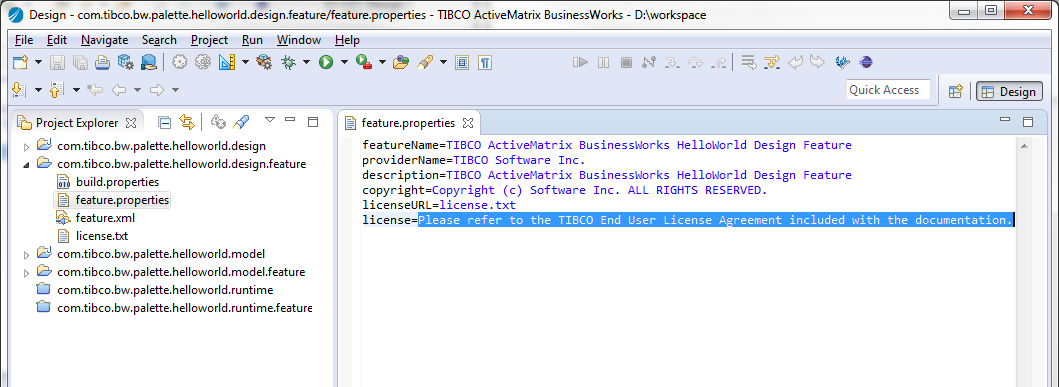
Task: Switch to the Design perspective button
Action: [x=1009, y=92]
